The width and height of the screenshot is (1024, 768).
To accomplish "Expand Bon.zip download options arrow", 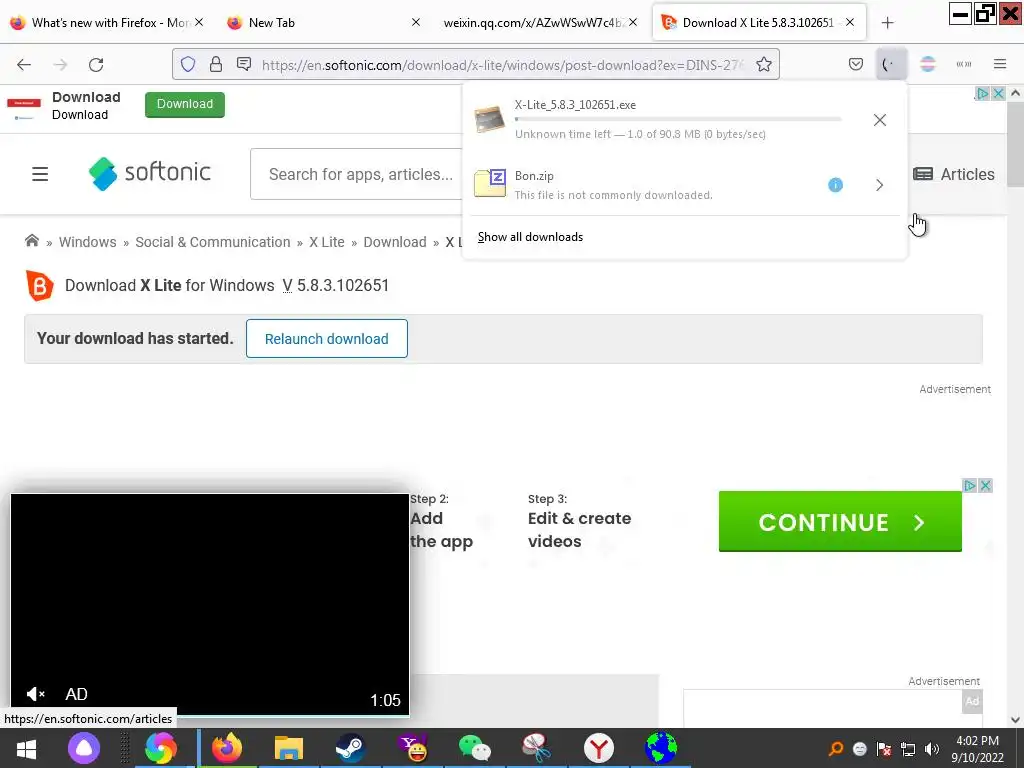I will click(880, 185).
